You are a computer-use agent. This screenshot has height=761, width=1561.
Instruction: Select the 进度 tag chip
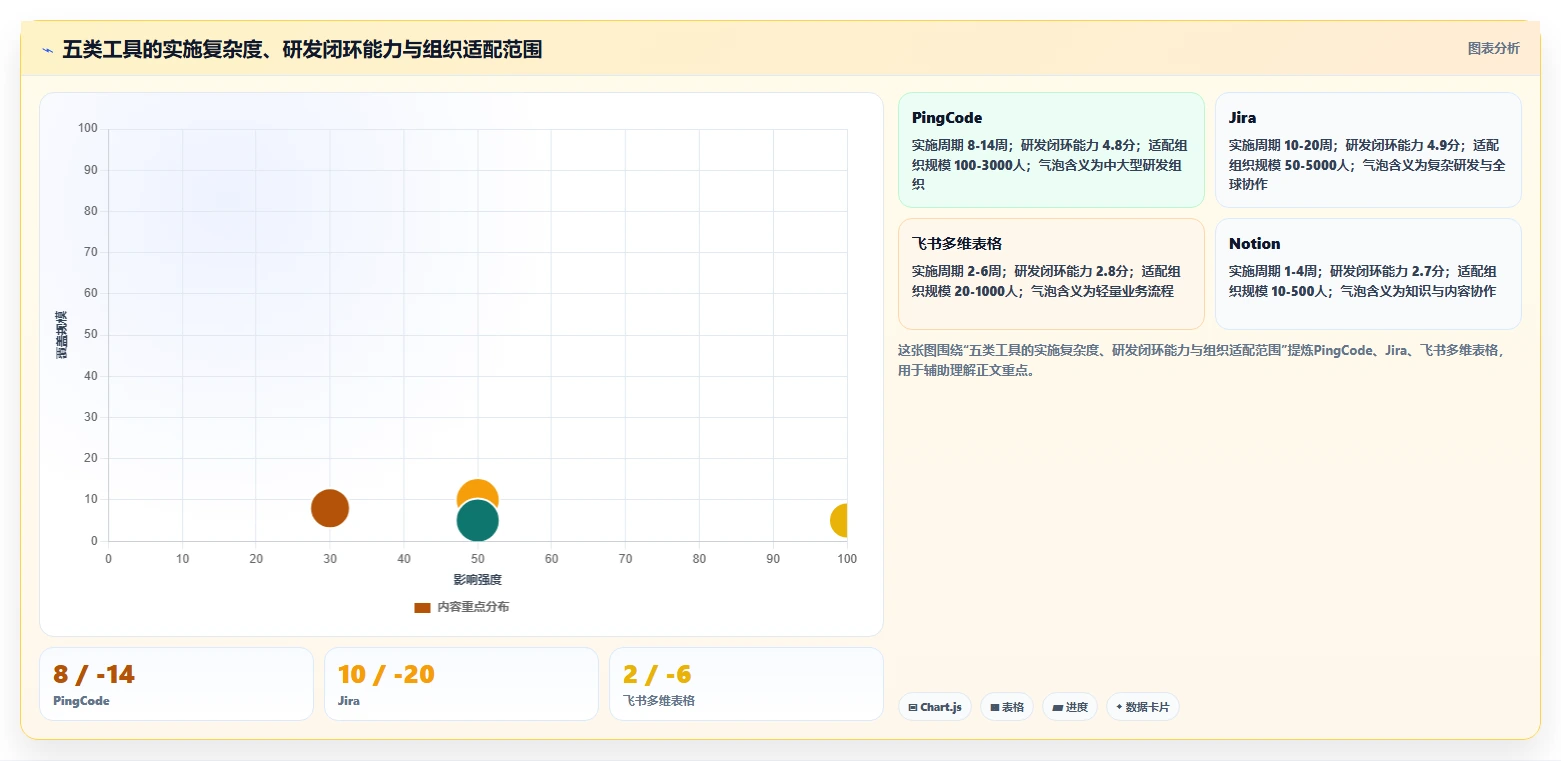point(1070,707)
